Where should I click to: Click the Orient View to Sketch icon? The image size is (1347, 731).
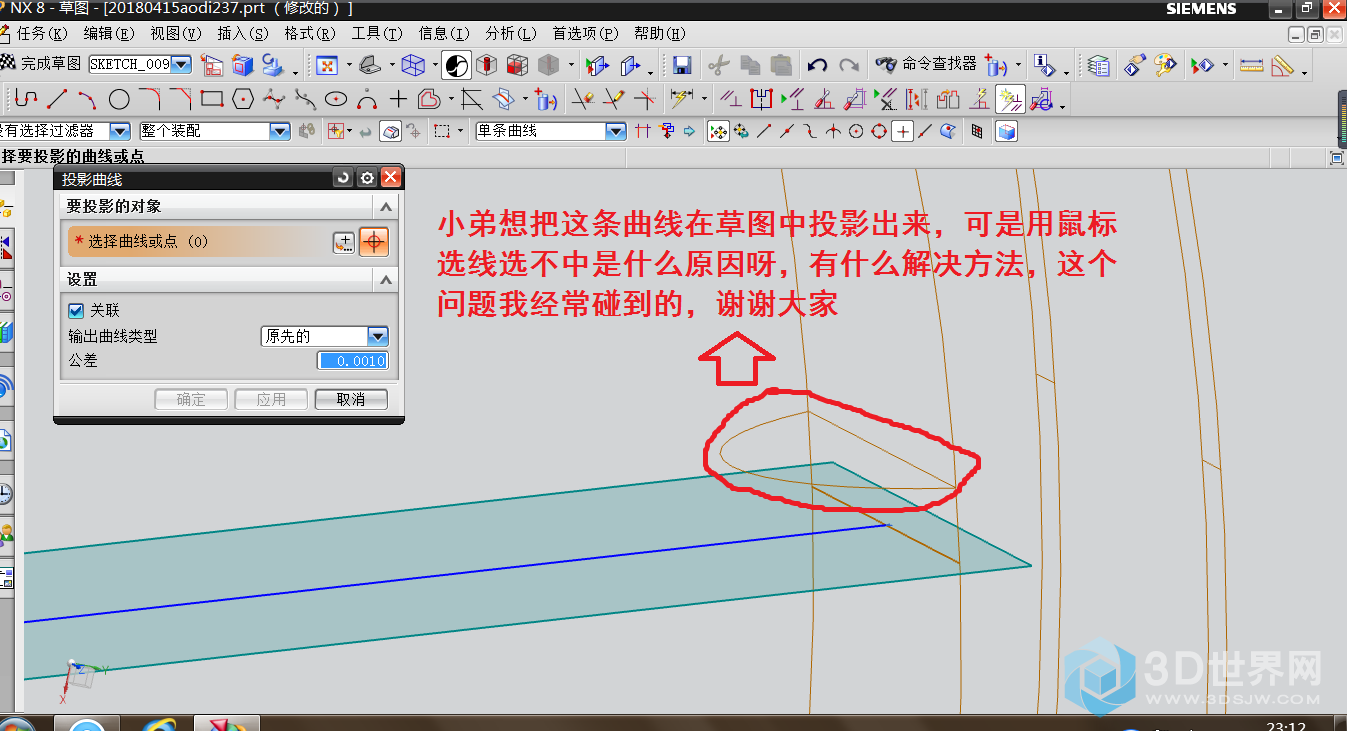213,65
